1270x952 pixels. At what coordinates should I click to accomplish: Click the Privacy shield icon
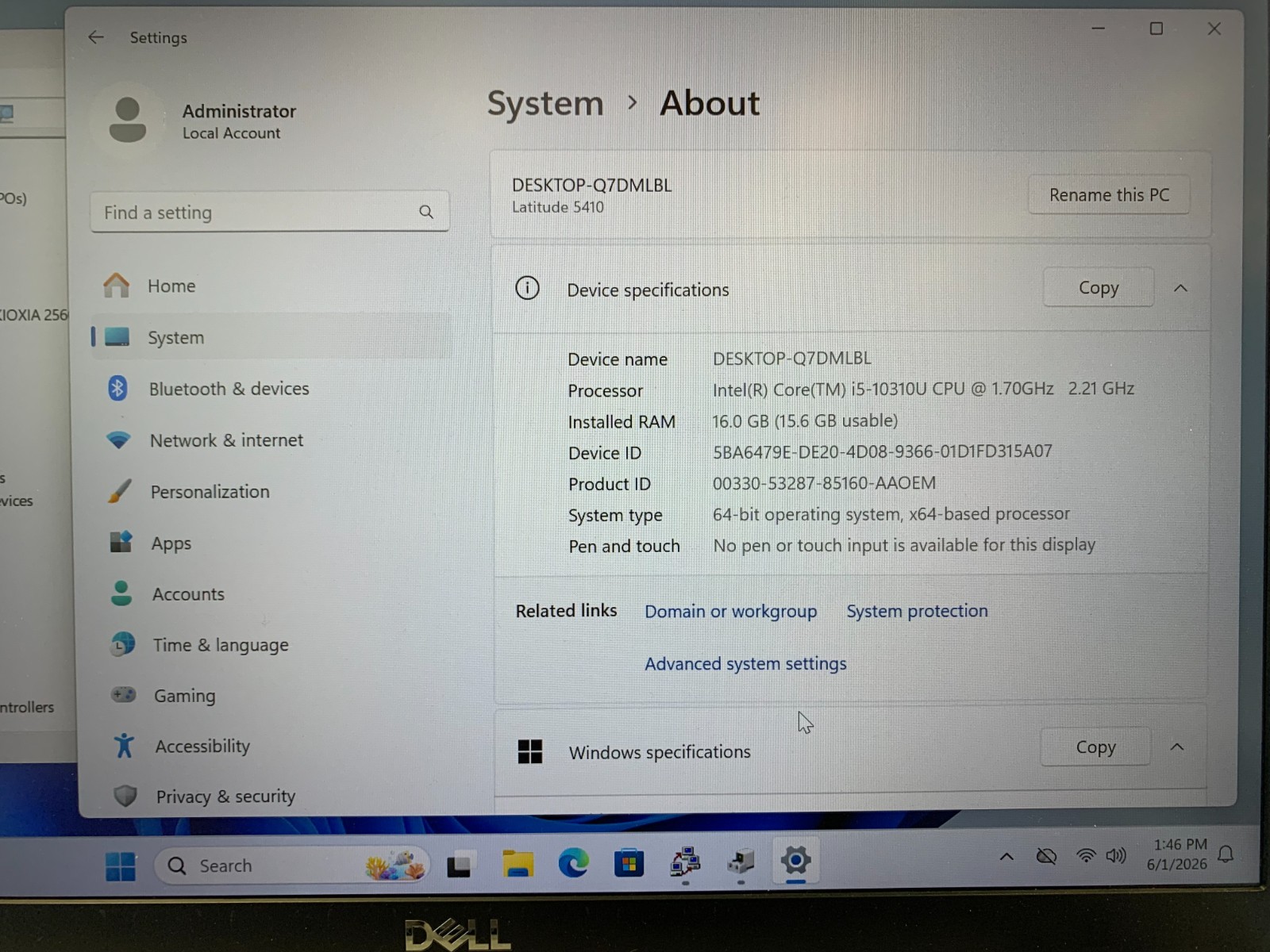[x=125, y=796]
